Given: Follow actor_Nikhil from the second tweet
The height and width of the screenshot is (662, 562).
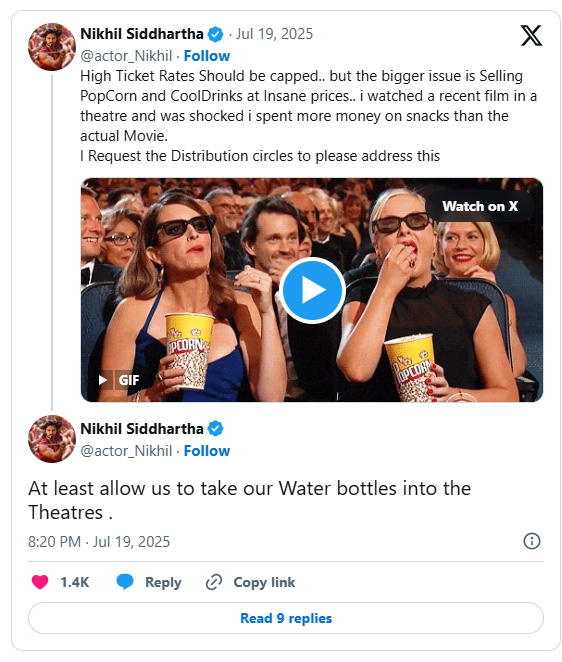Looking at the screenshot, I should coord(207,451).
